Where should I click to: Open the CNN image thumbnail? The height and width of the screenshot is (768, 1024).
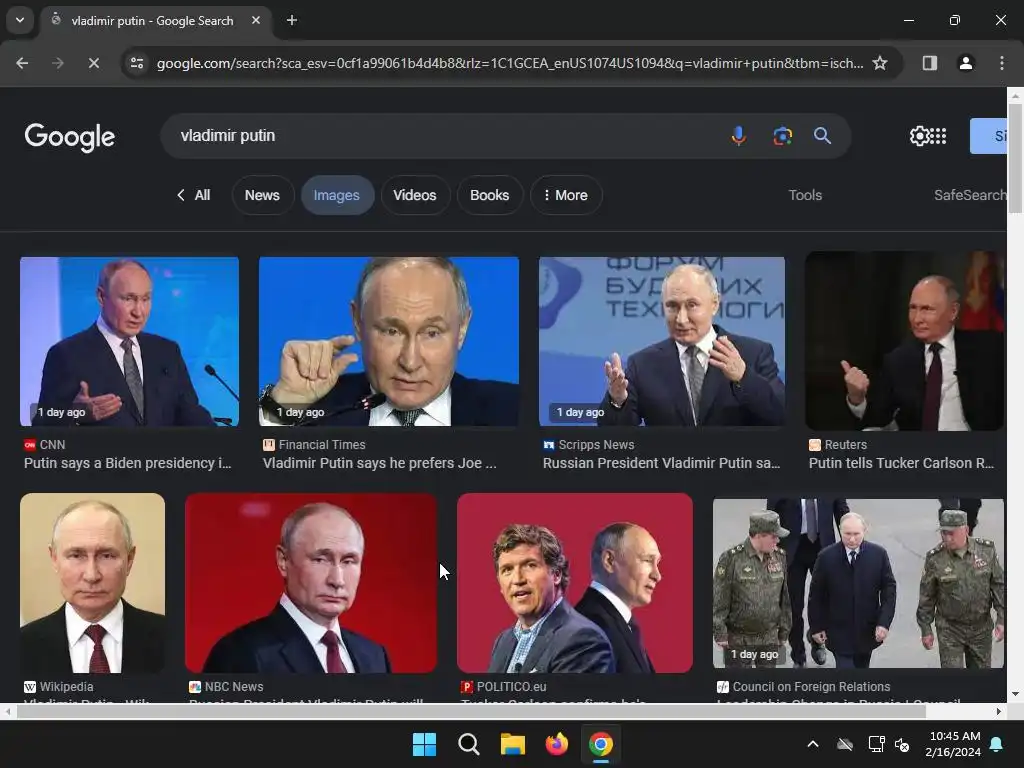click(x=129, y=342)
